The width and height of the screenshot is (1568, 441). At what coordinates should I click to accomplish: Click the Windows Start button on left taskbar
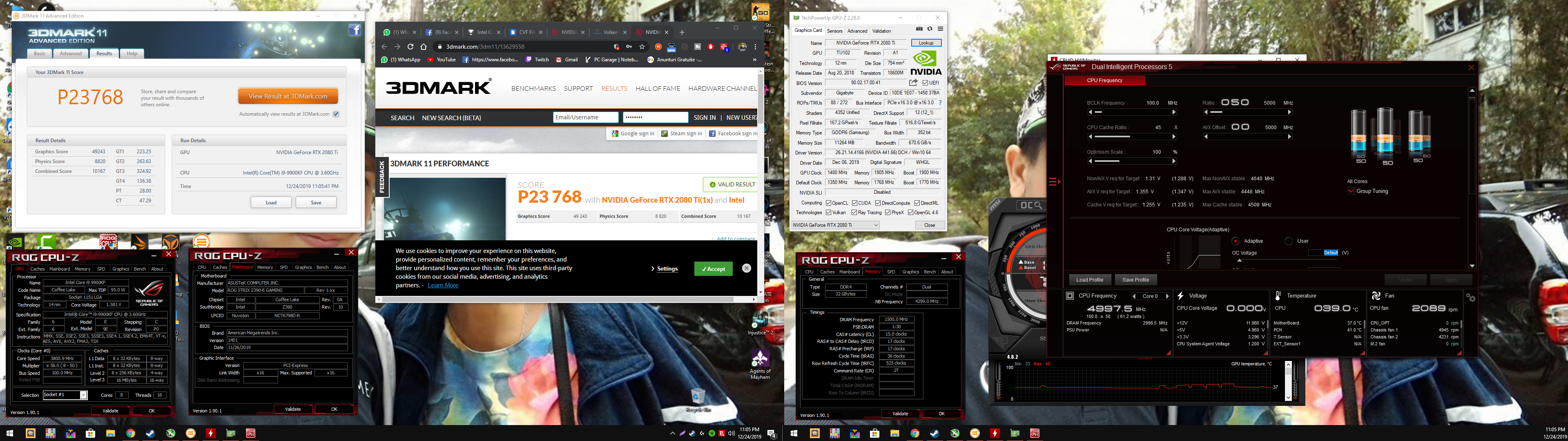[x=9, y=434]
